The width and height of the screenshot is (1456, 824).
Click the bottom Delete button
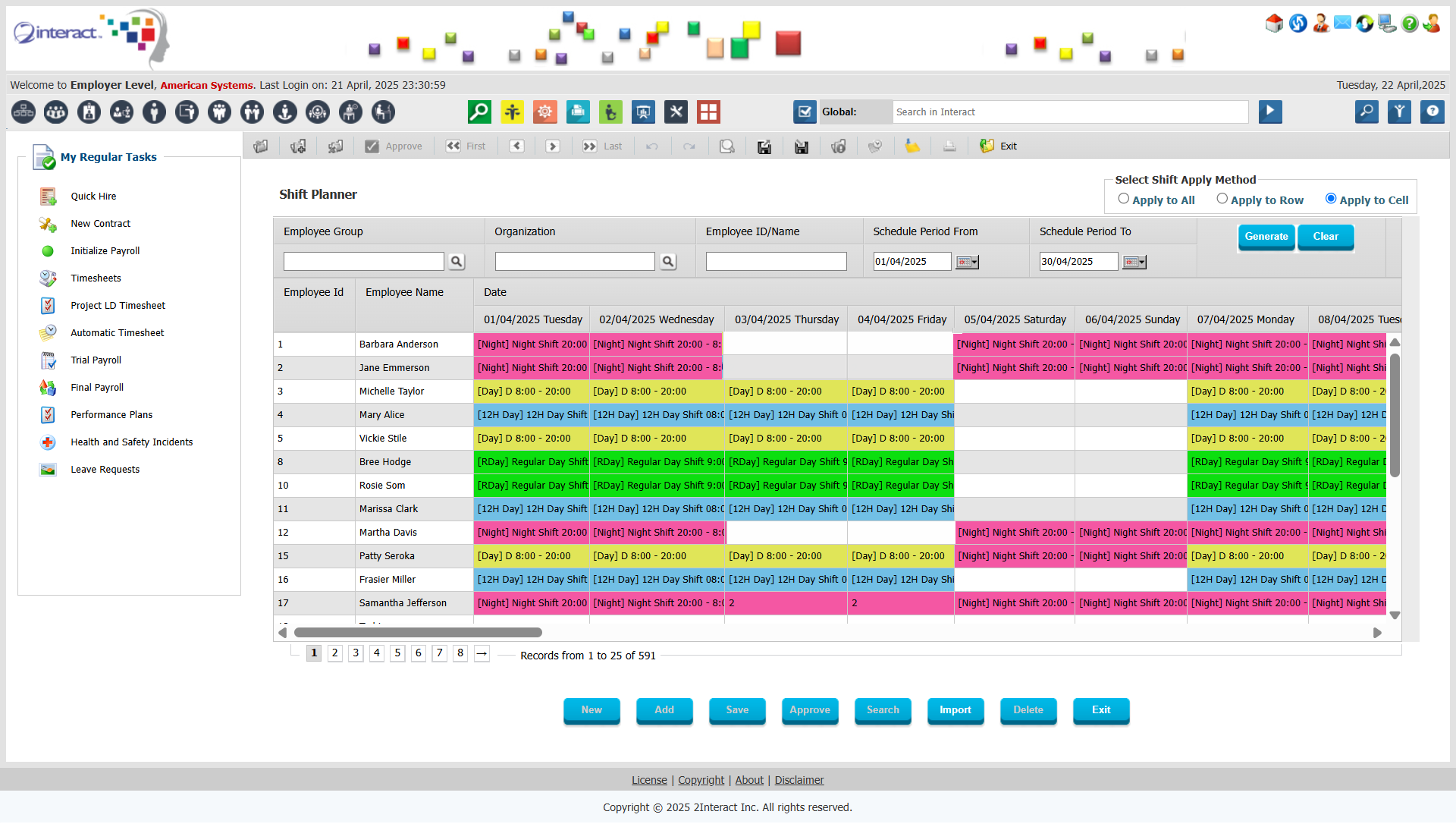(x=1028, y=710)
